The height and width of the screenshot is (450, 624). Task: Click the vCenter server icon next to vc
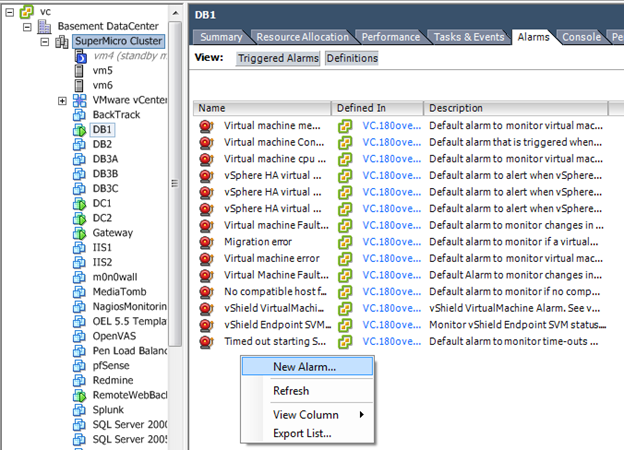point(27,12)
